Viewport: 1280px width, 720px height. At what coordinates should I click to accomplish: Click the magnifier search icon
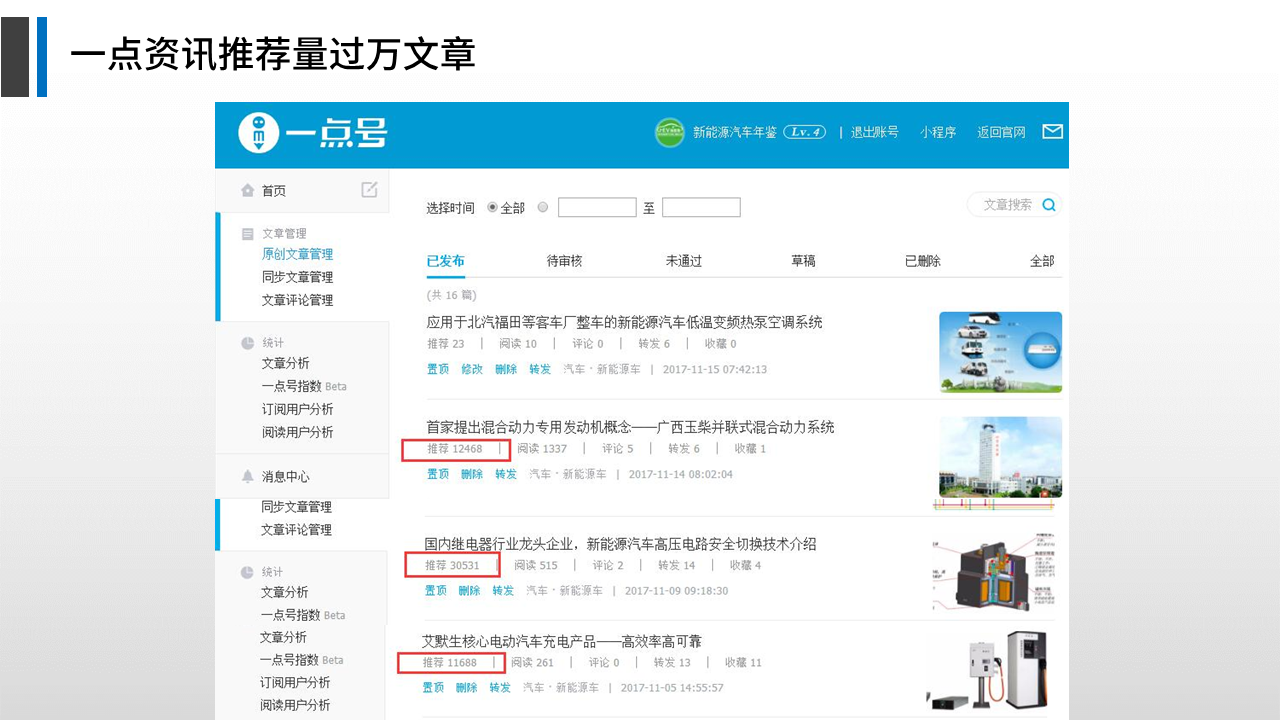click(1049, 205)
